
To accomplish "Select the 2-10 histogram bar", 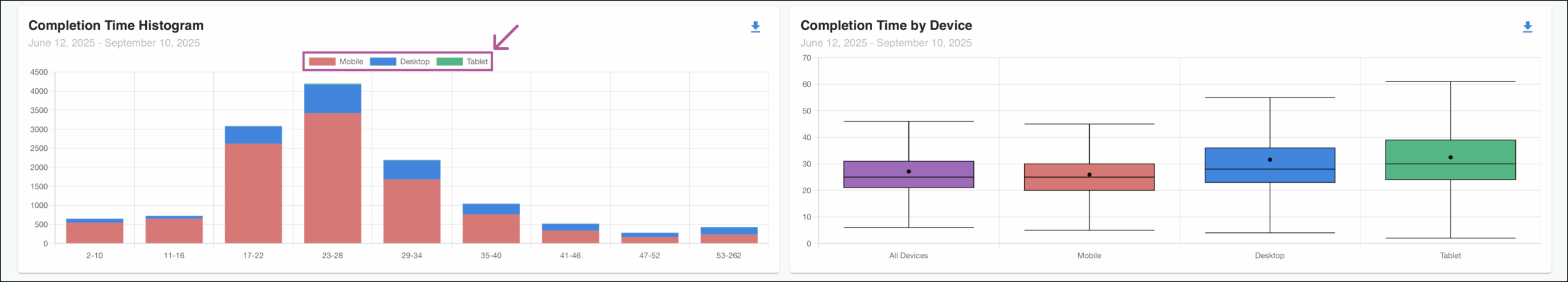I will coord(94,232).
